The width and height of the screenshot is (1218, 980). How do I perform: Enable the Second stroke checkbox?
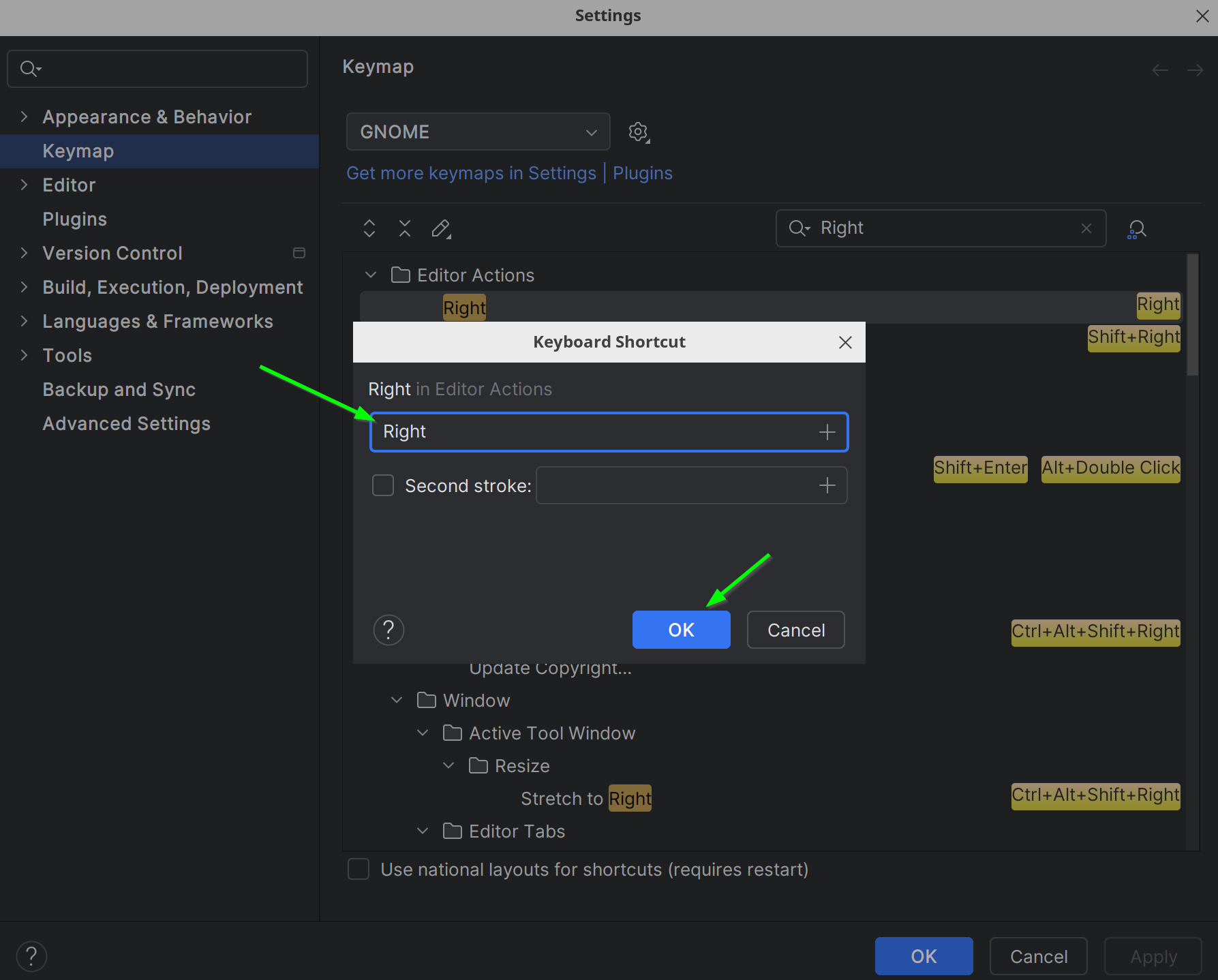pyautogui.click(x=383, y=486)
